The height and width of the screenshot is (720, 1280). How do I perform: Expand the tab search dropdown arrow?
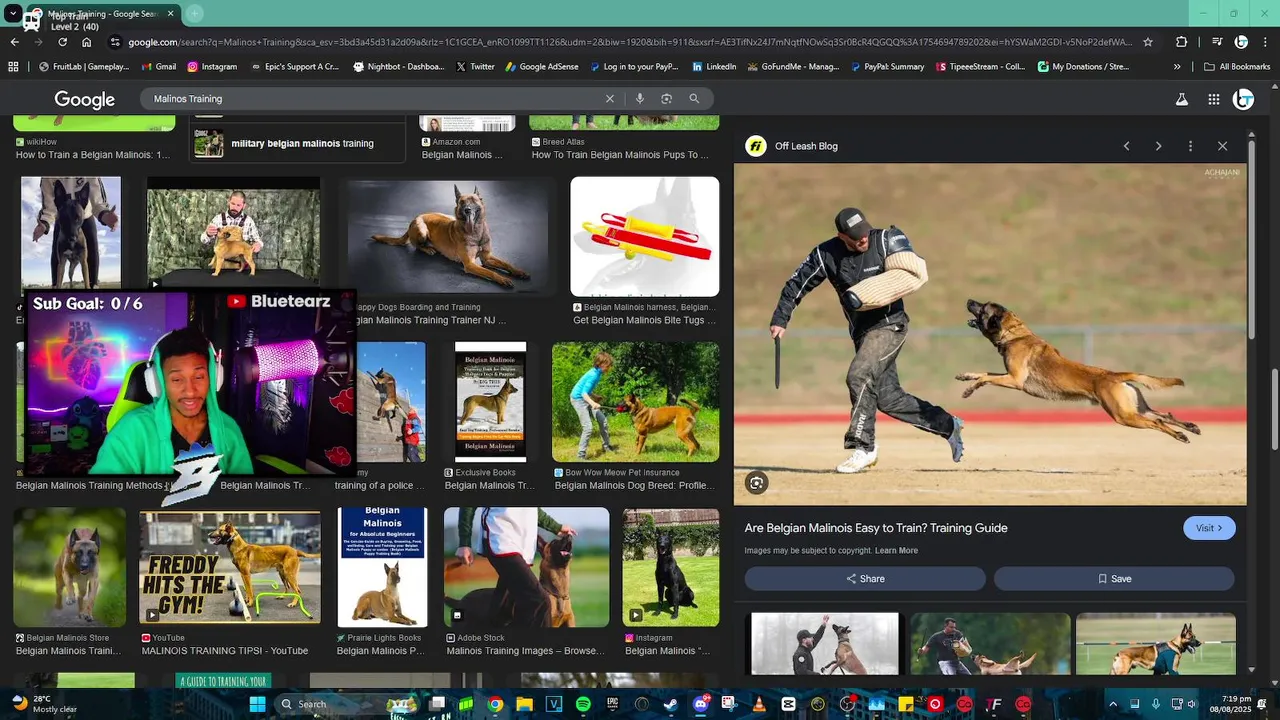tap(13, 14)
